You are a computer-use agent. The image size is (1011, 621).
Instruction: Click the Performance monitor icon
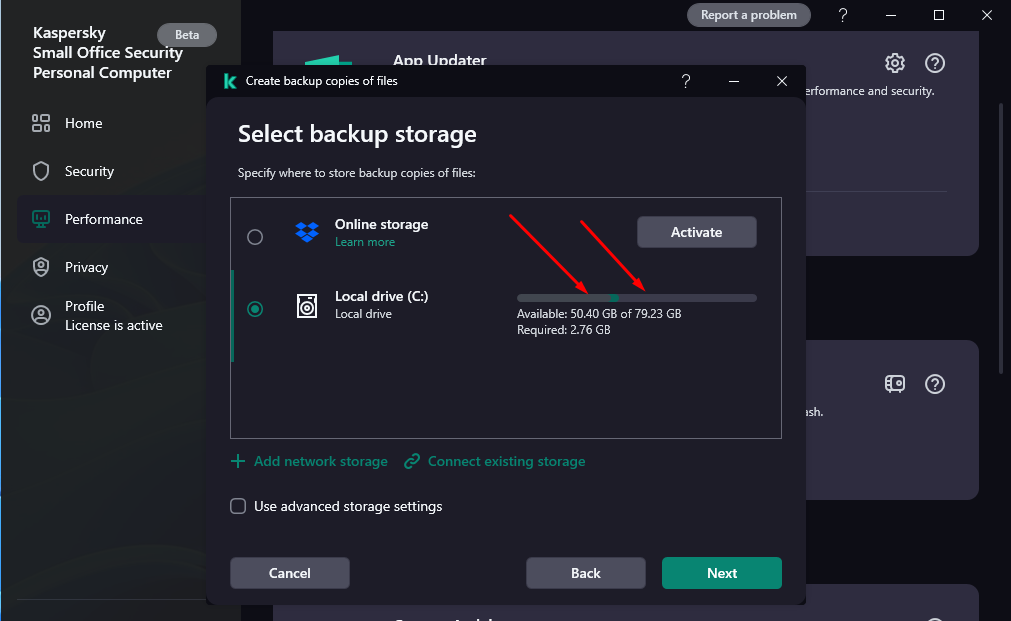41,219
